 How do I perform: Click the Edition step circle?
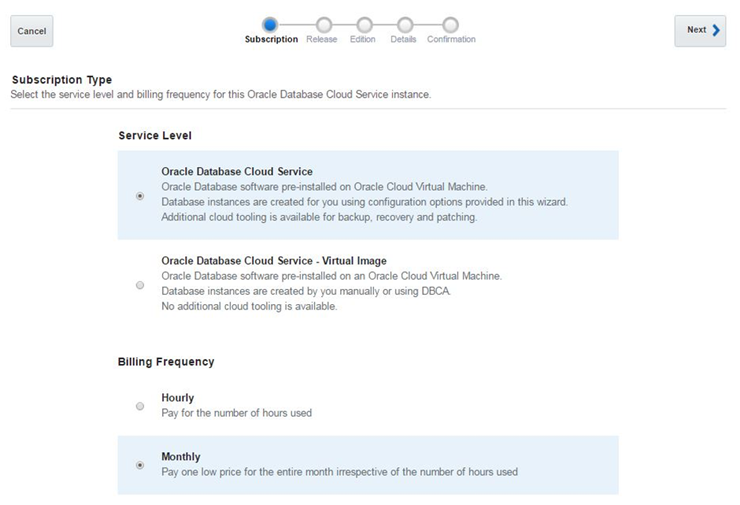click(x=363, y=24)
